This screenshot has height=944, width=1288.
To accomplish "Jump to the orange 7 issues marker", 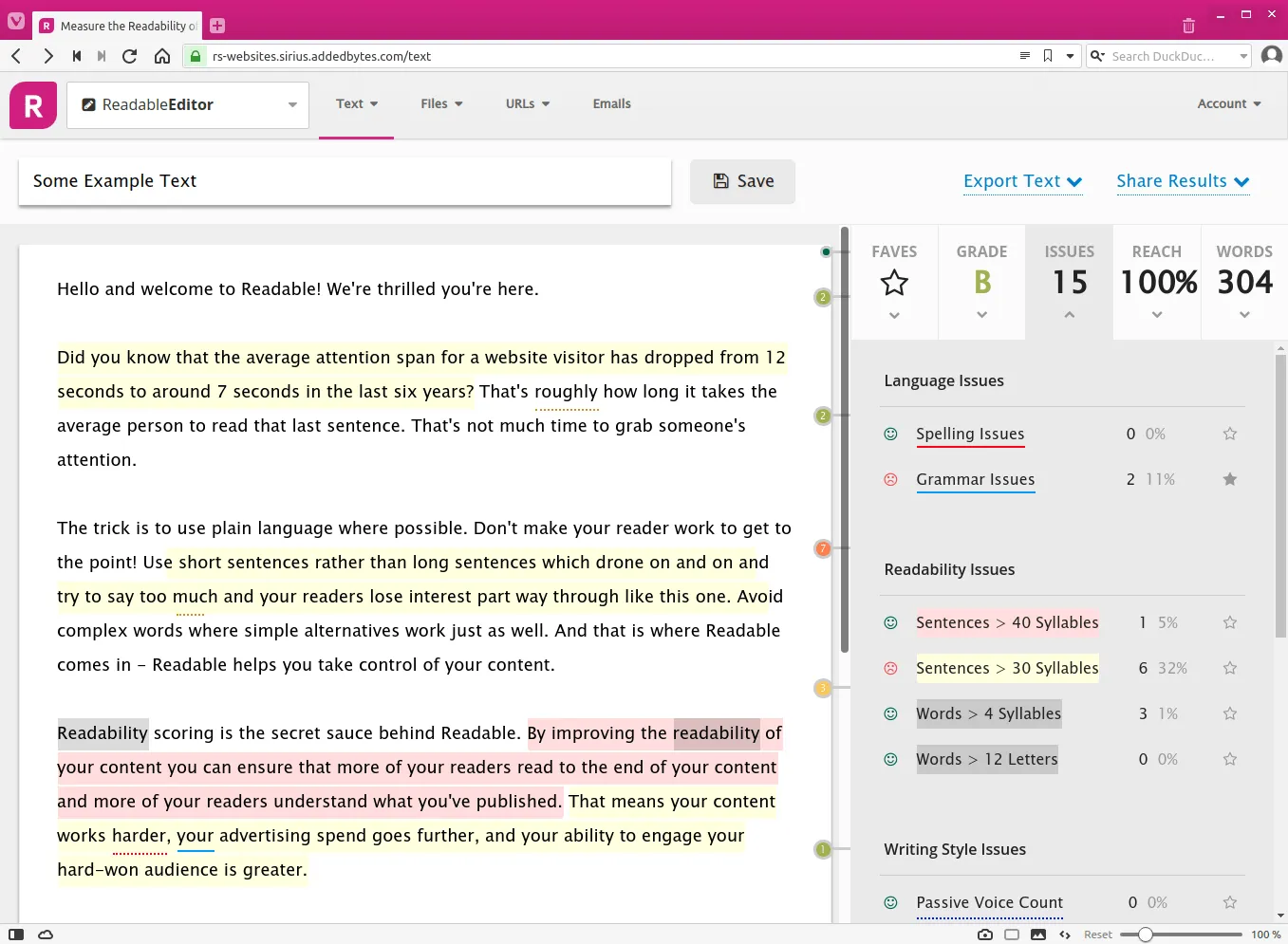I will (x=823, y=548).
